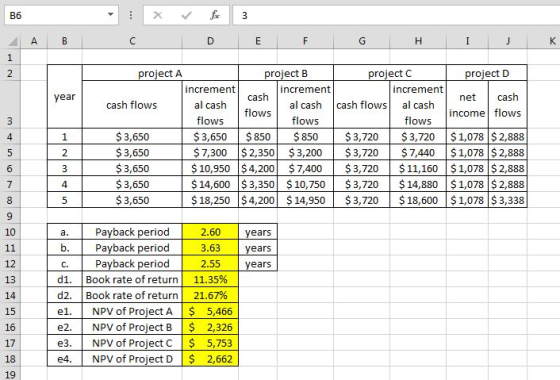The image size is (560, 380).
Task: Click the 'net income' header cell
Action: (x=467, y=105)
